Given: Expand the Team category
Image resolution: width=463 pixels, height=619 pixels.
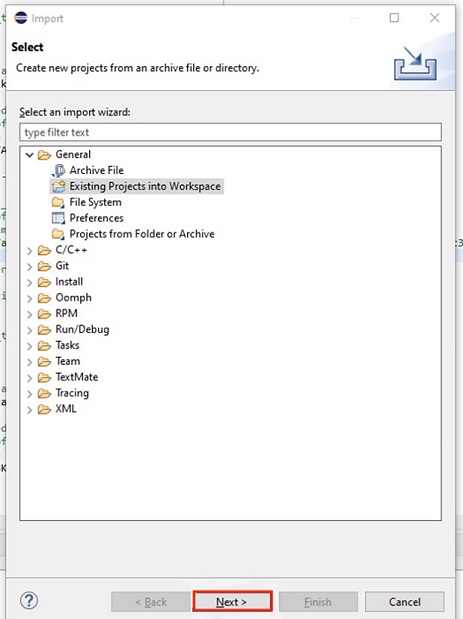Looking at the screenshot, I should tap(30, 362).
